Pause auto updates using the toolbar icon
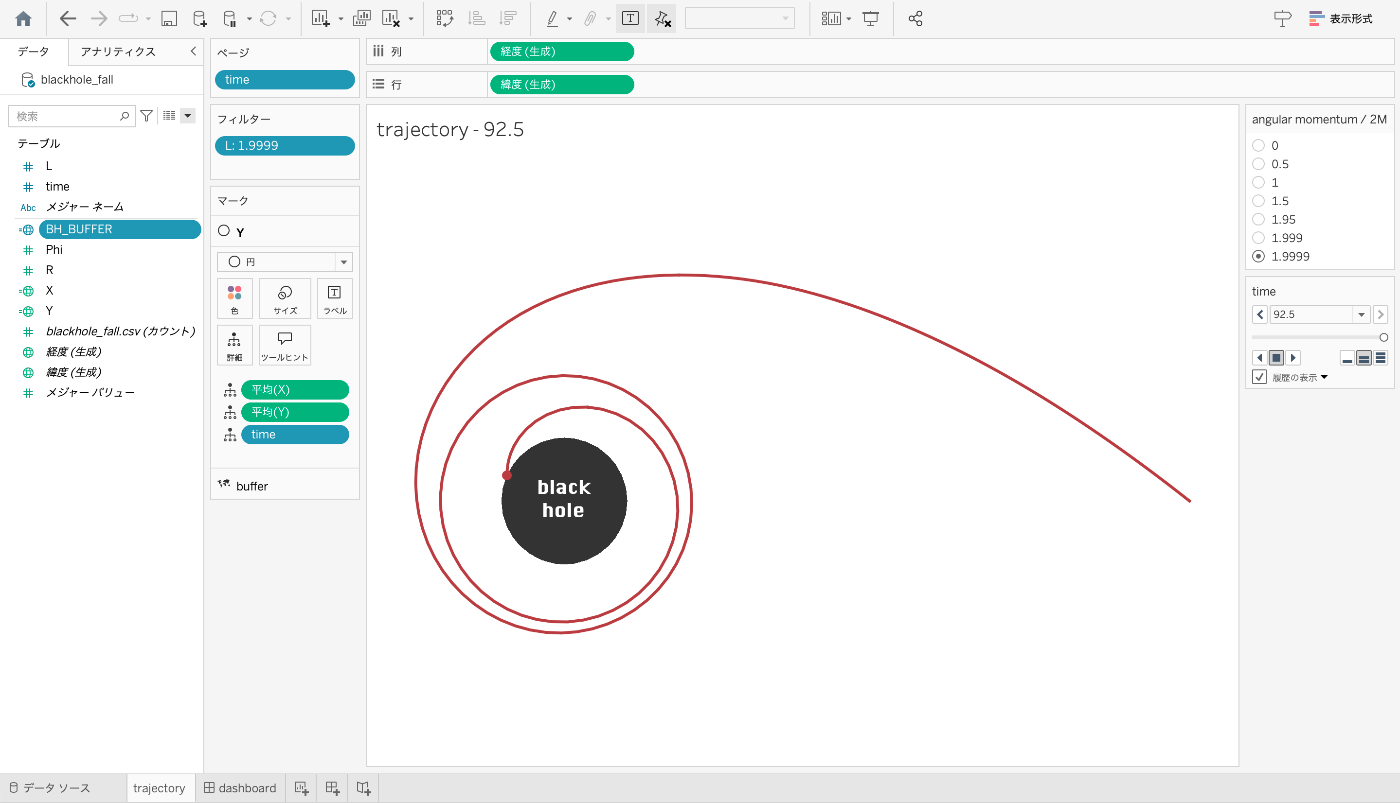Viewport: 1400px width, 803px height. pos(229,18)
